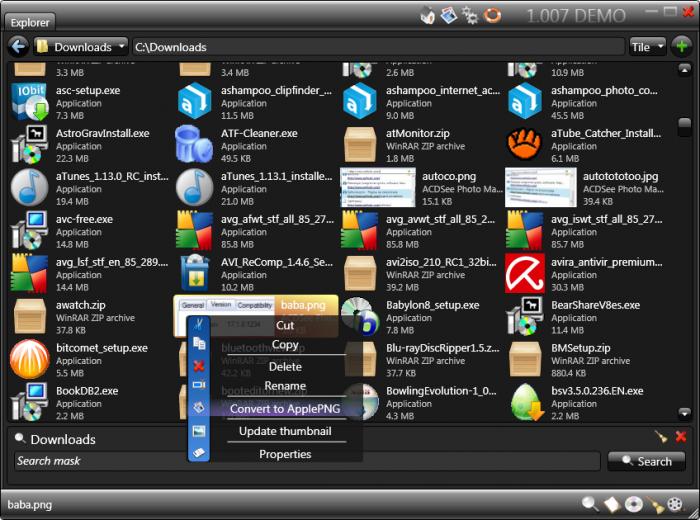Screen dimensions: 700x520
Task: Click the fox mascot icon in title bar
Action: click(x=428, y=16)
